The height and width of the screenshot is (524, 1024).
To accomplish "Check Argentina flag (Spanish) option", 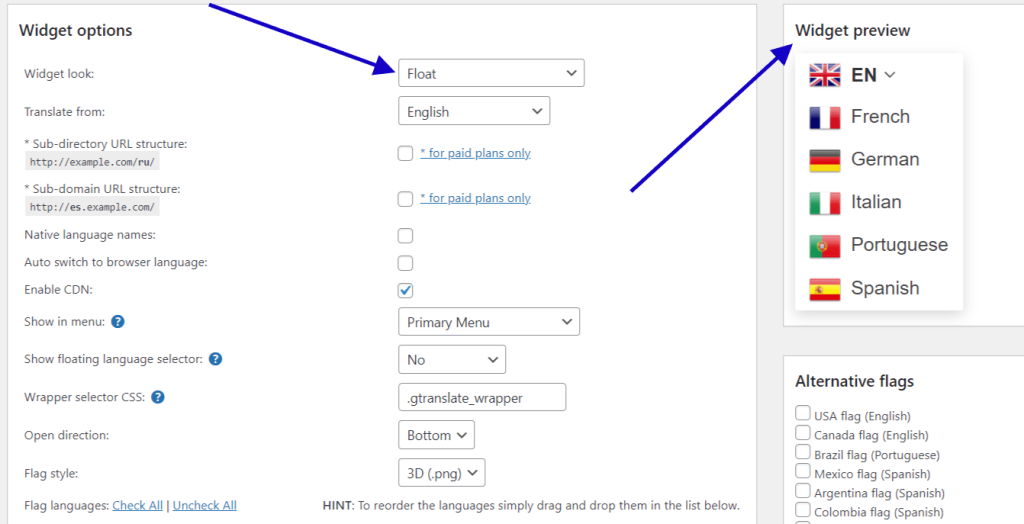I will click(x=803, y=490).
